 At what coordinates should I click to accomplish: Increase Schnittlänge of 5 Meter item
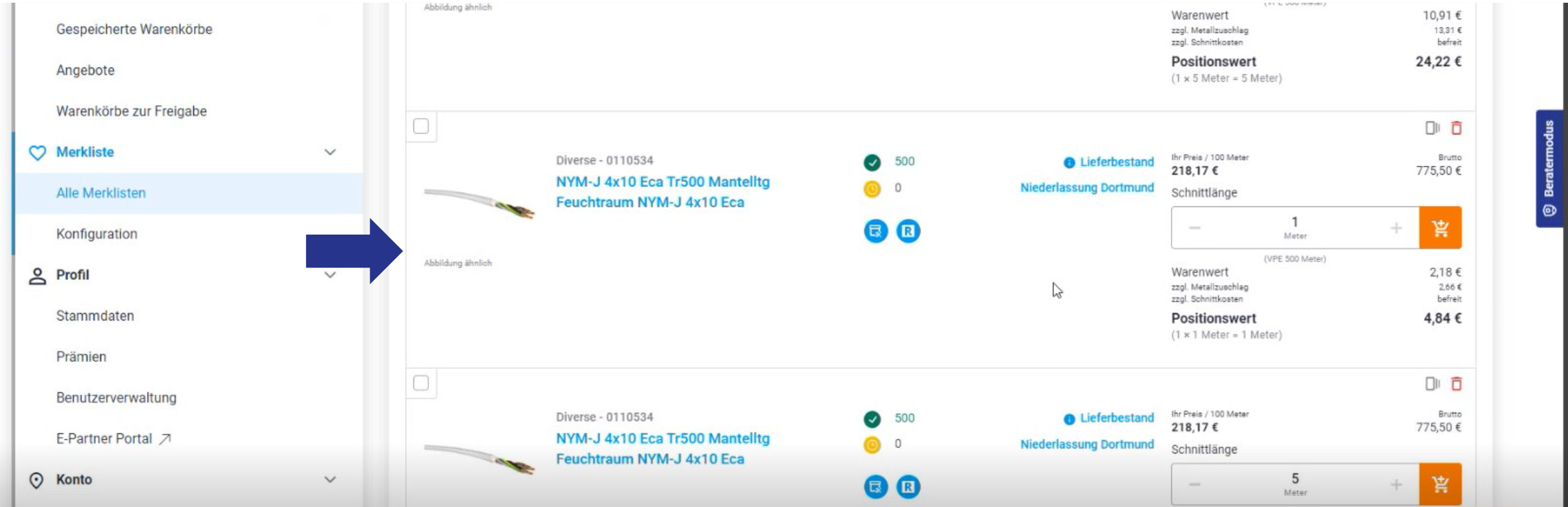pyautogui.click(x=1396, y=484)
